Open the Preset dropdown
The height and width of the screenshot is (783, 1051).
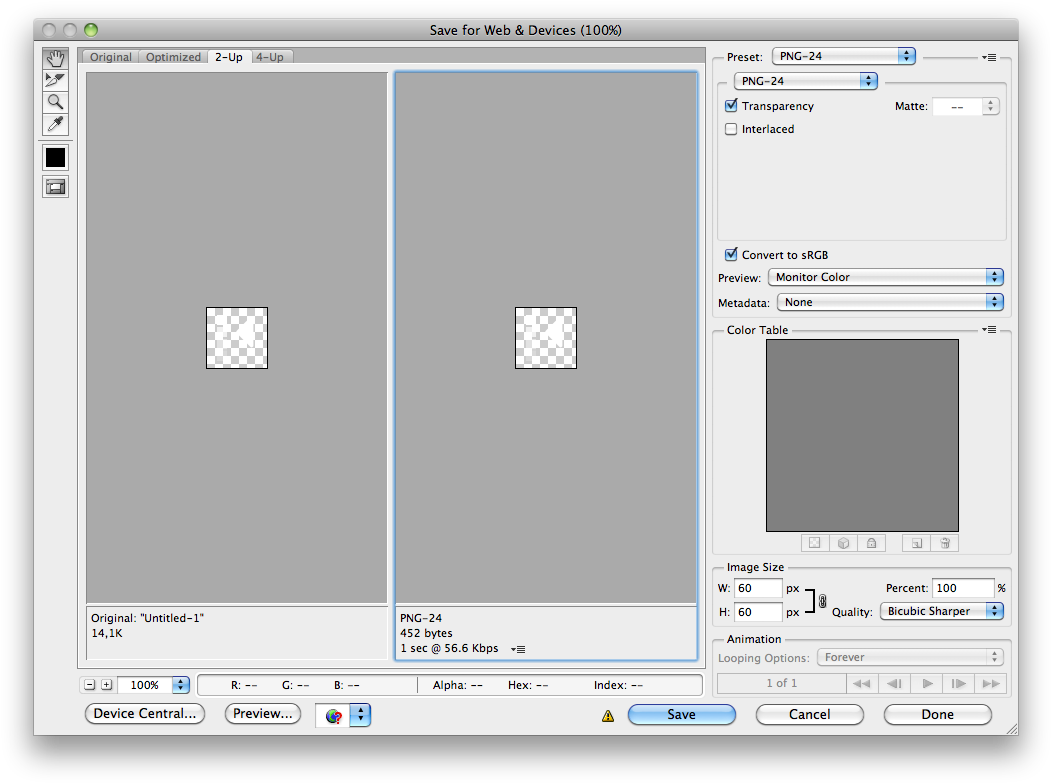tap(843, 56)
